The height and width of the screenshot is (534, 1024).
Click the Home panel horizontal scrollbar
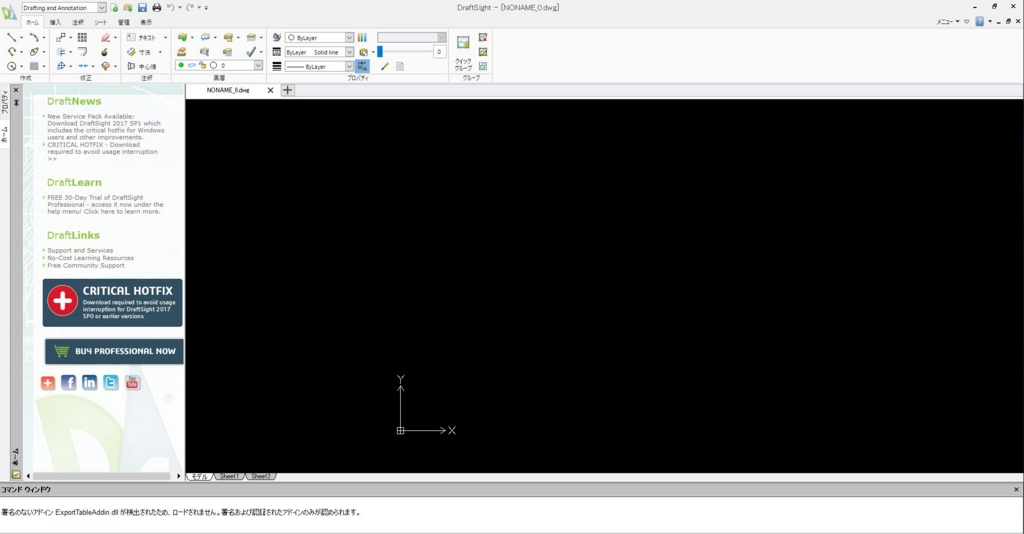pos(103,476)
